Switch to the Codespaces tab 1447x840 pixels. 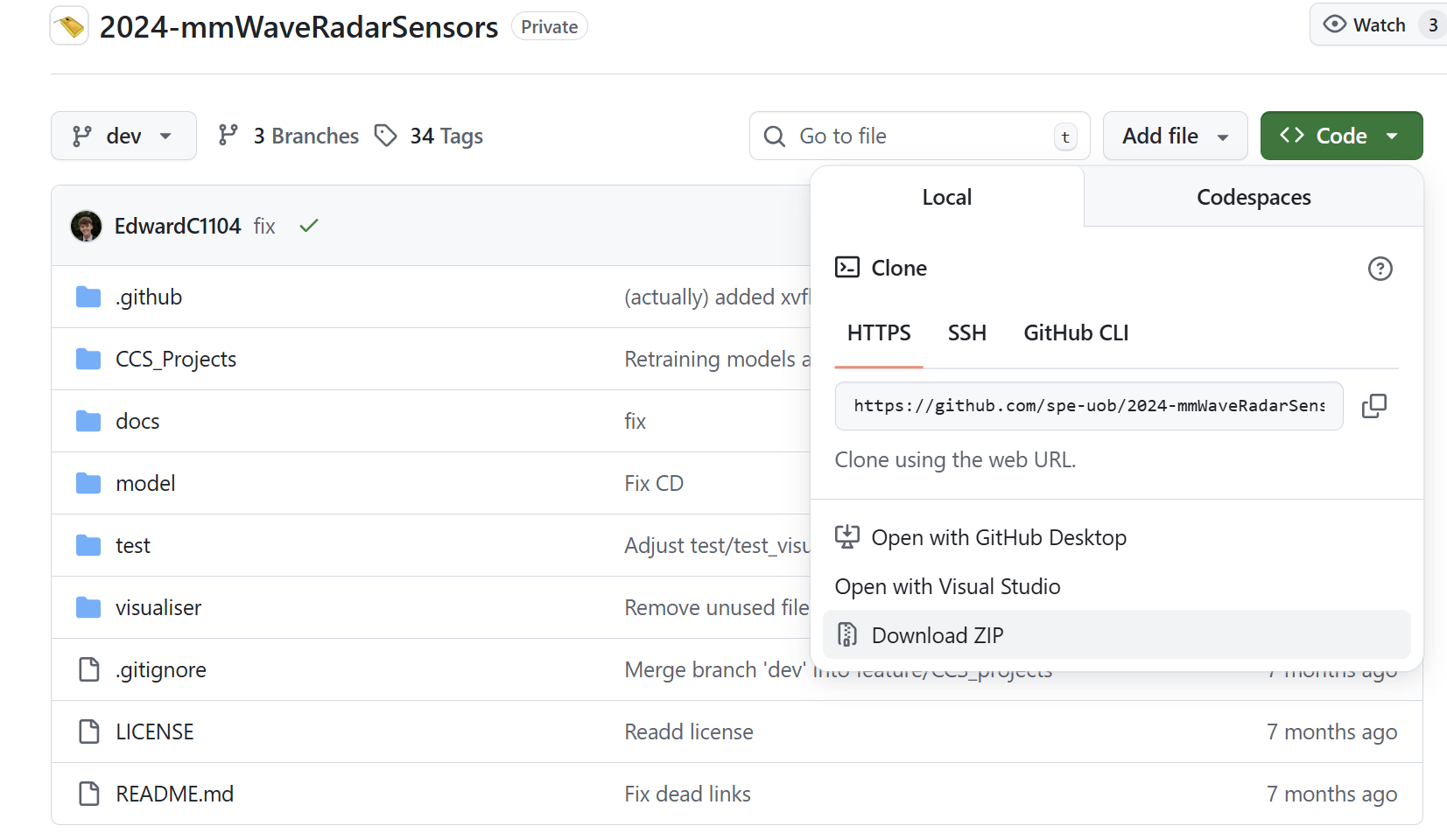point(1254,197)
